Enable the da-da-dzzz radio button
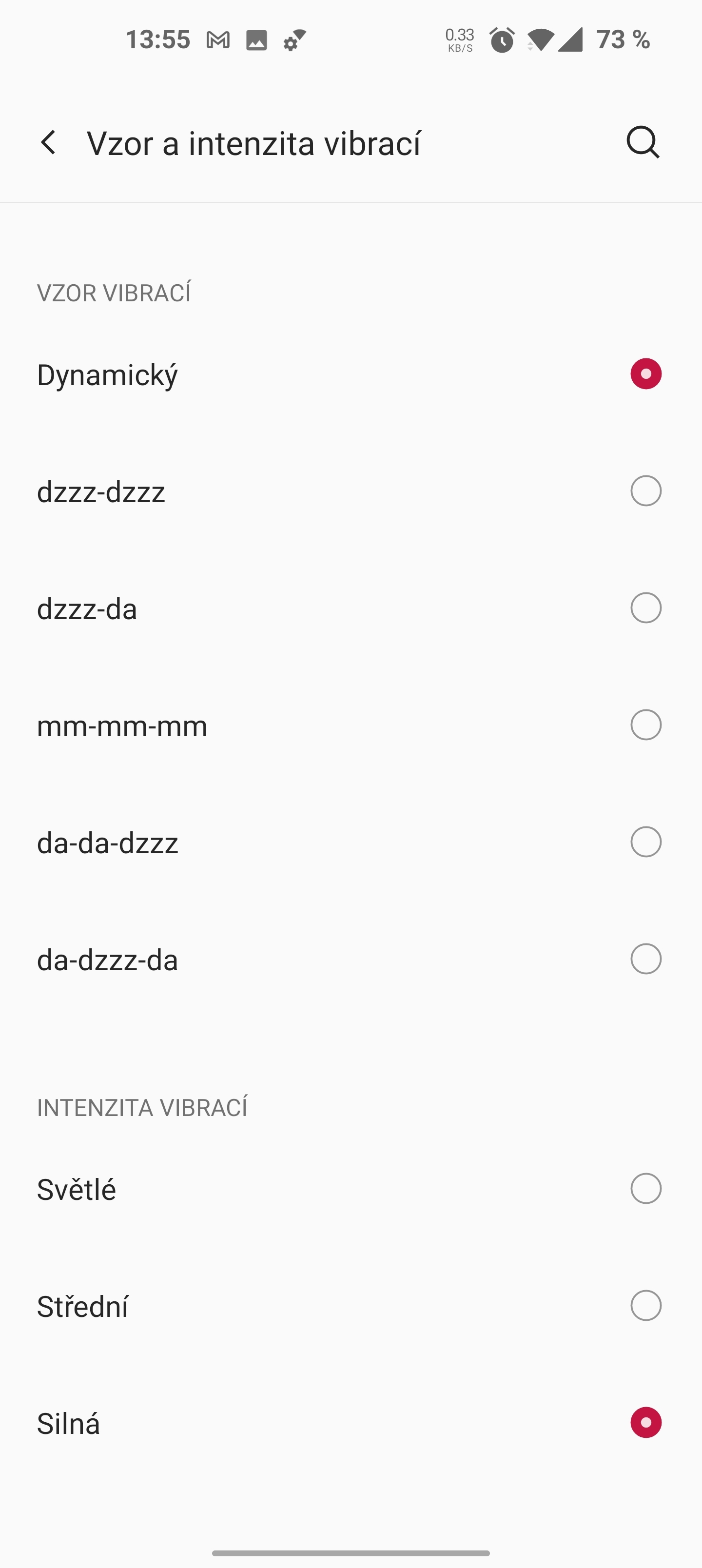This screenshot has height=1568, width=702. (x=646, y=842)
